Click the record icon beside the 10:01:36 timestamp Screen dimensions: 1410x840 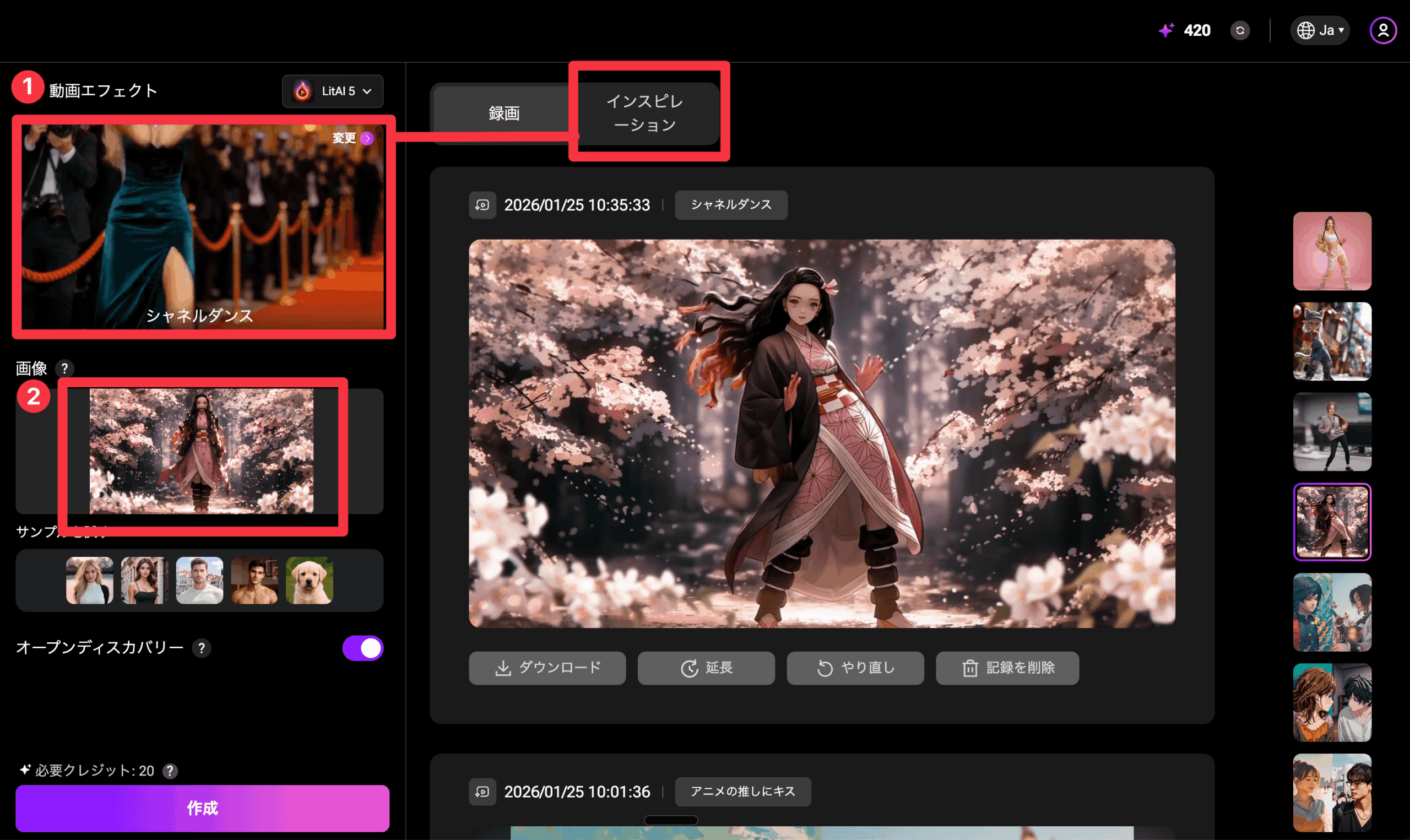(x=482, y=792)
